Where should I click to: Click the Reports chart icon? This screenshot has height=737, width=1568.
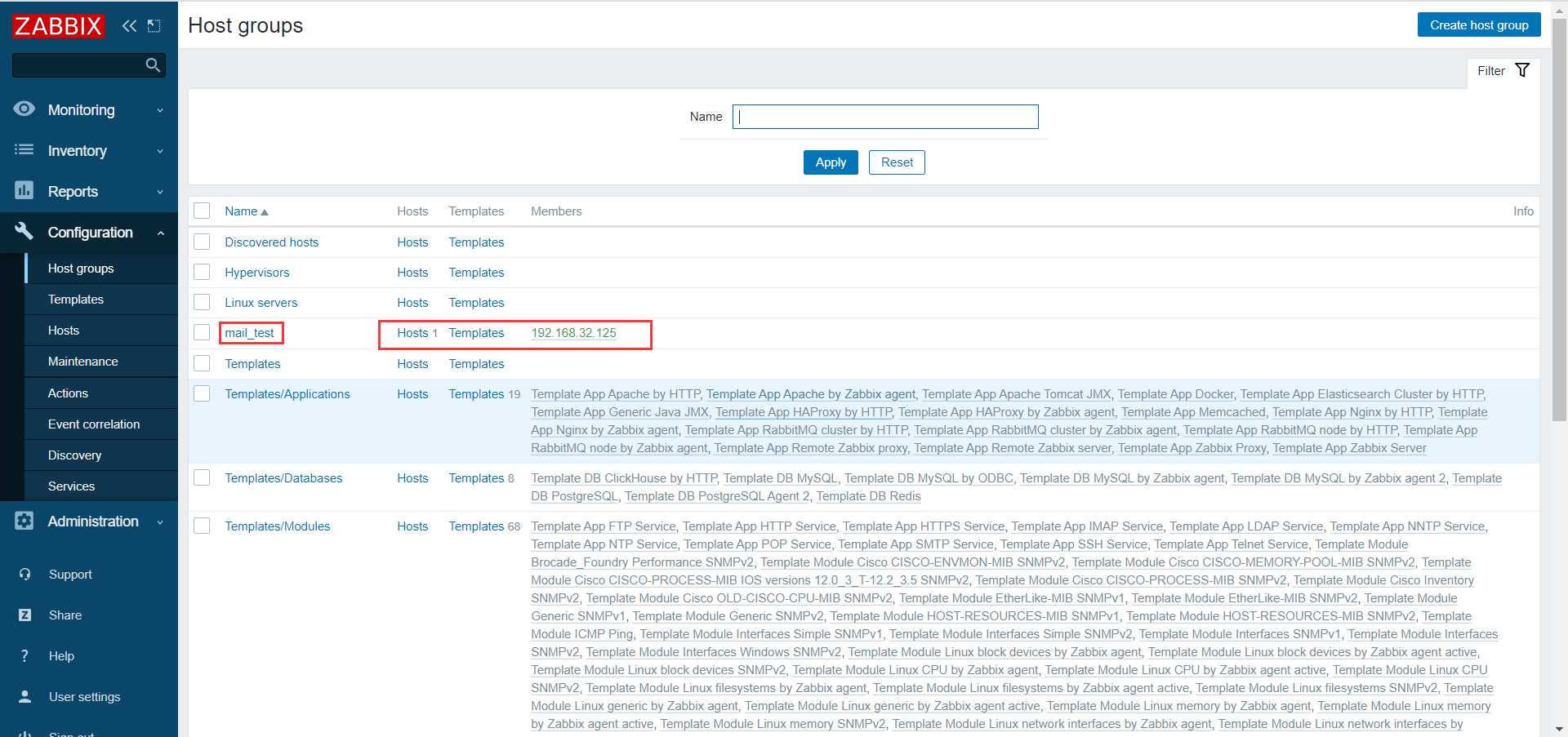point(24,190)
